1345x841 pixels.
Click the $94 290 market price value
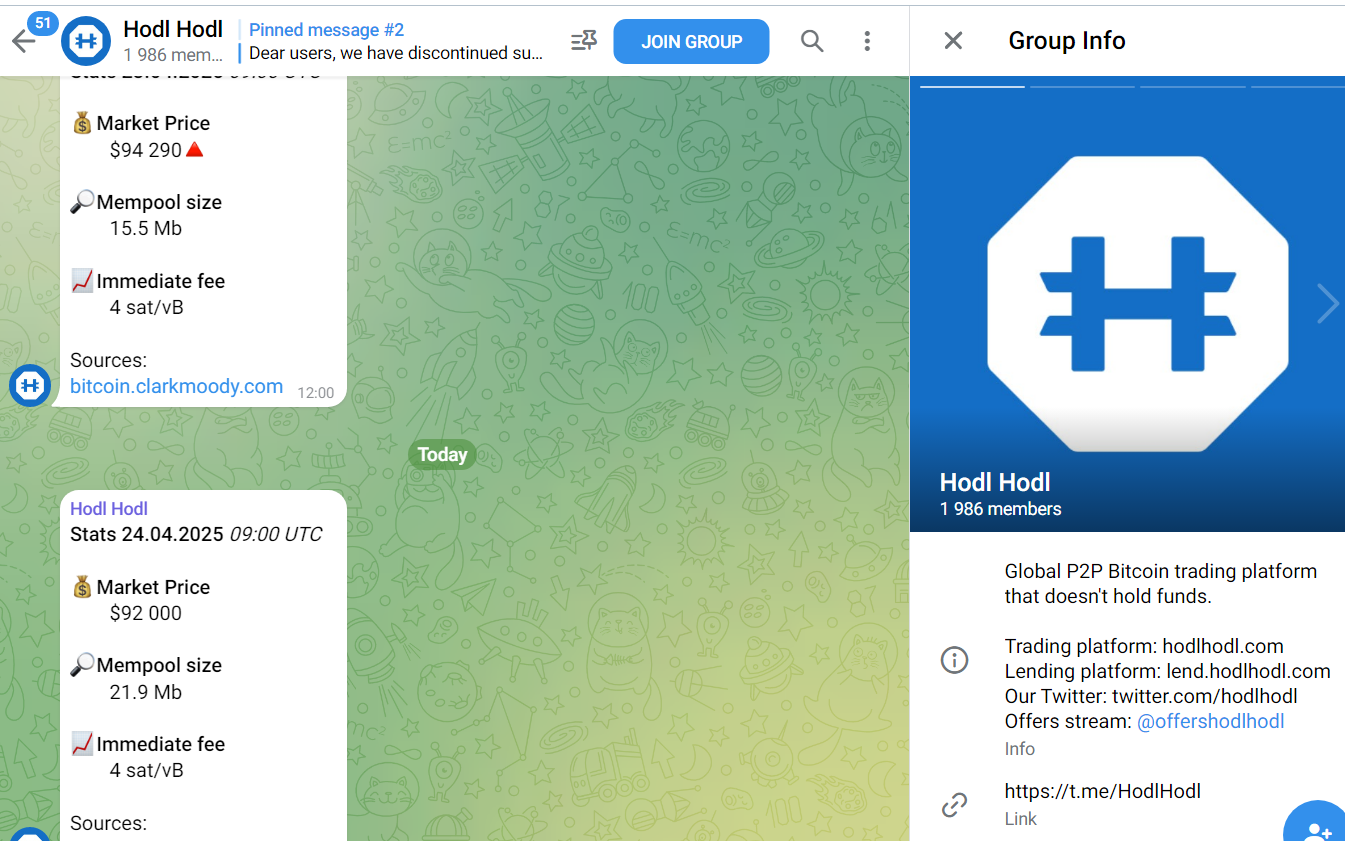pos(146,150)
